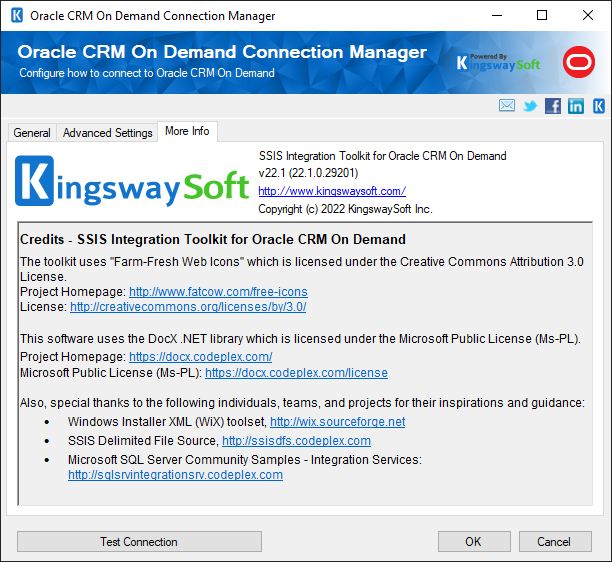Maximize the Connection Manager window
612x562 pixels.
(x=542, y=16)
